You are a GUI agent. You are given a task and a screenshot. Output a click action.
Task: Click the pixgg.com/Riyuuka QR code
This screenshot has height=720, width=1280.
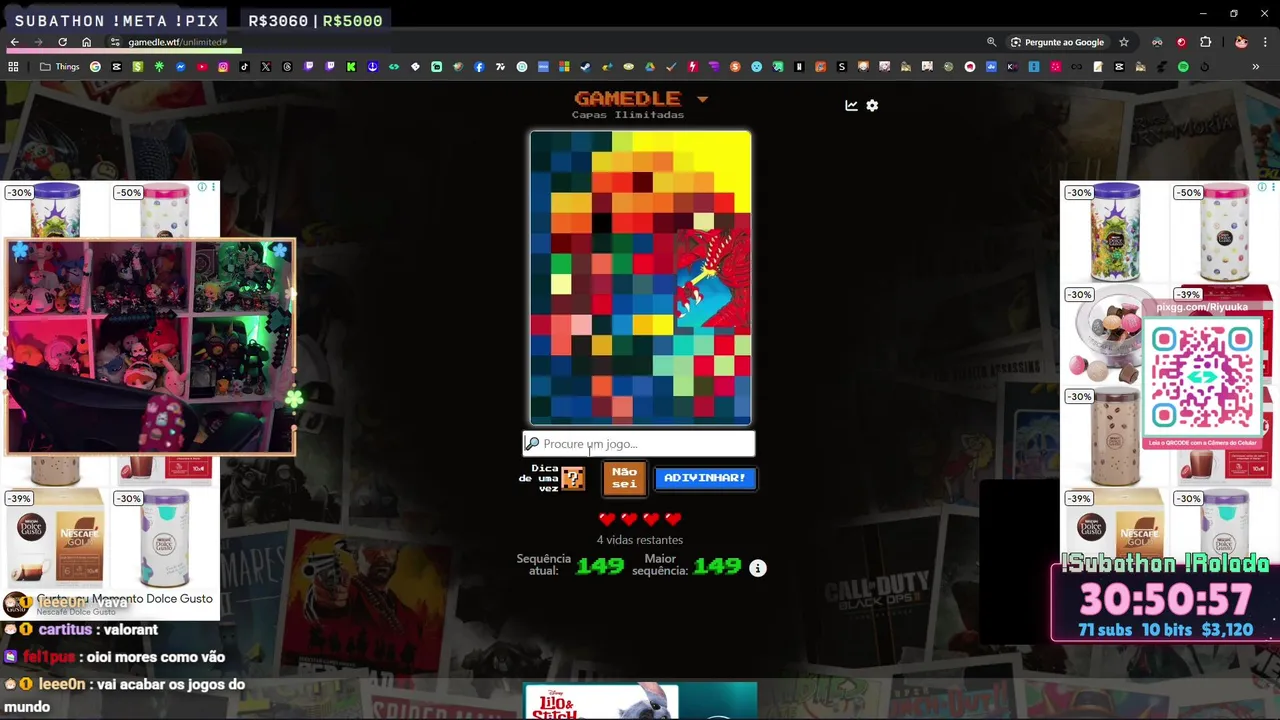1202,377
